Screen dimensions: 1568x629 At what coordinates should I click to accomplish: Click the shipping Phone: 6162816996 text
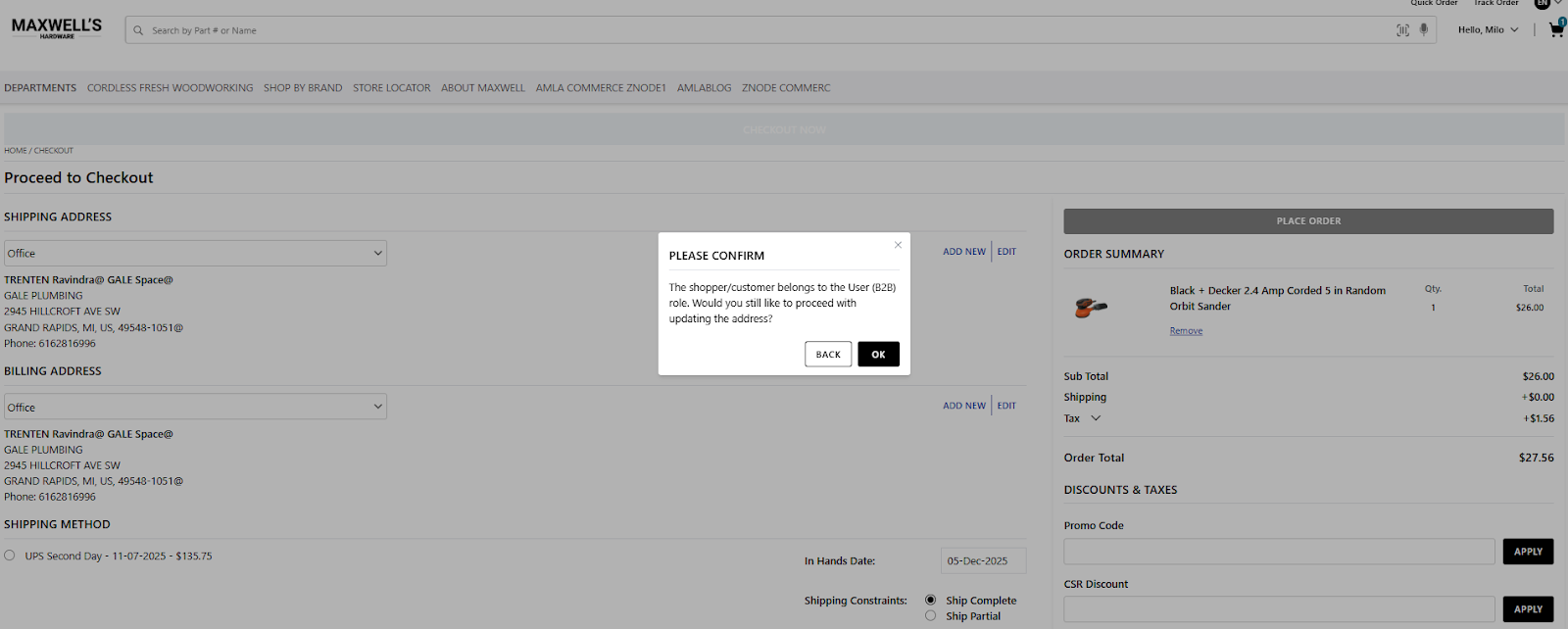[50, 344]
